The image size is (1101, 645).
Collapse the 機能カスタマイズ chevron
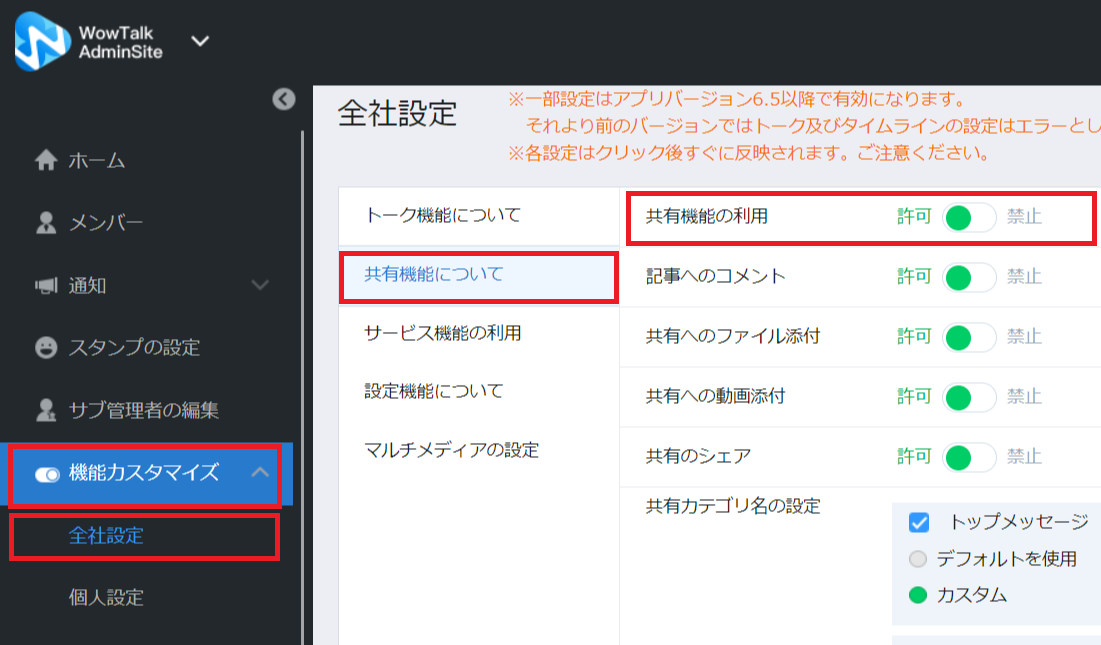[x=260, y=472]
